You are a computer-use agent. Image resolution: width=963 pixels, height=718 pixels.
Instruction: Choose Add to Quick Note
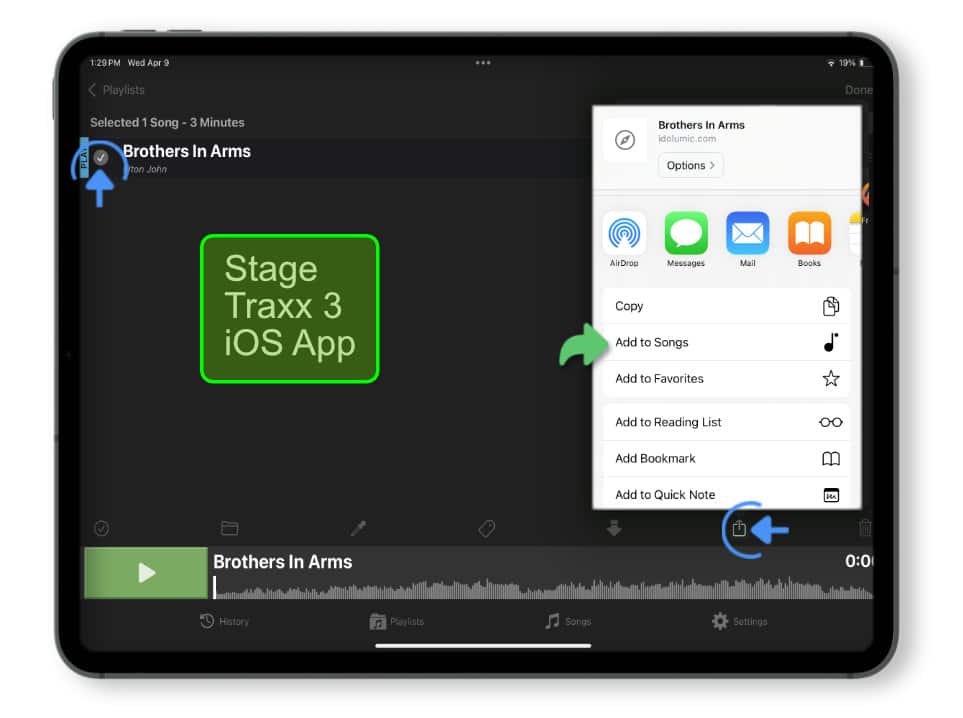[x=727, y=494]
